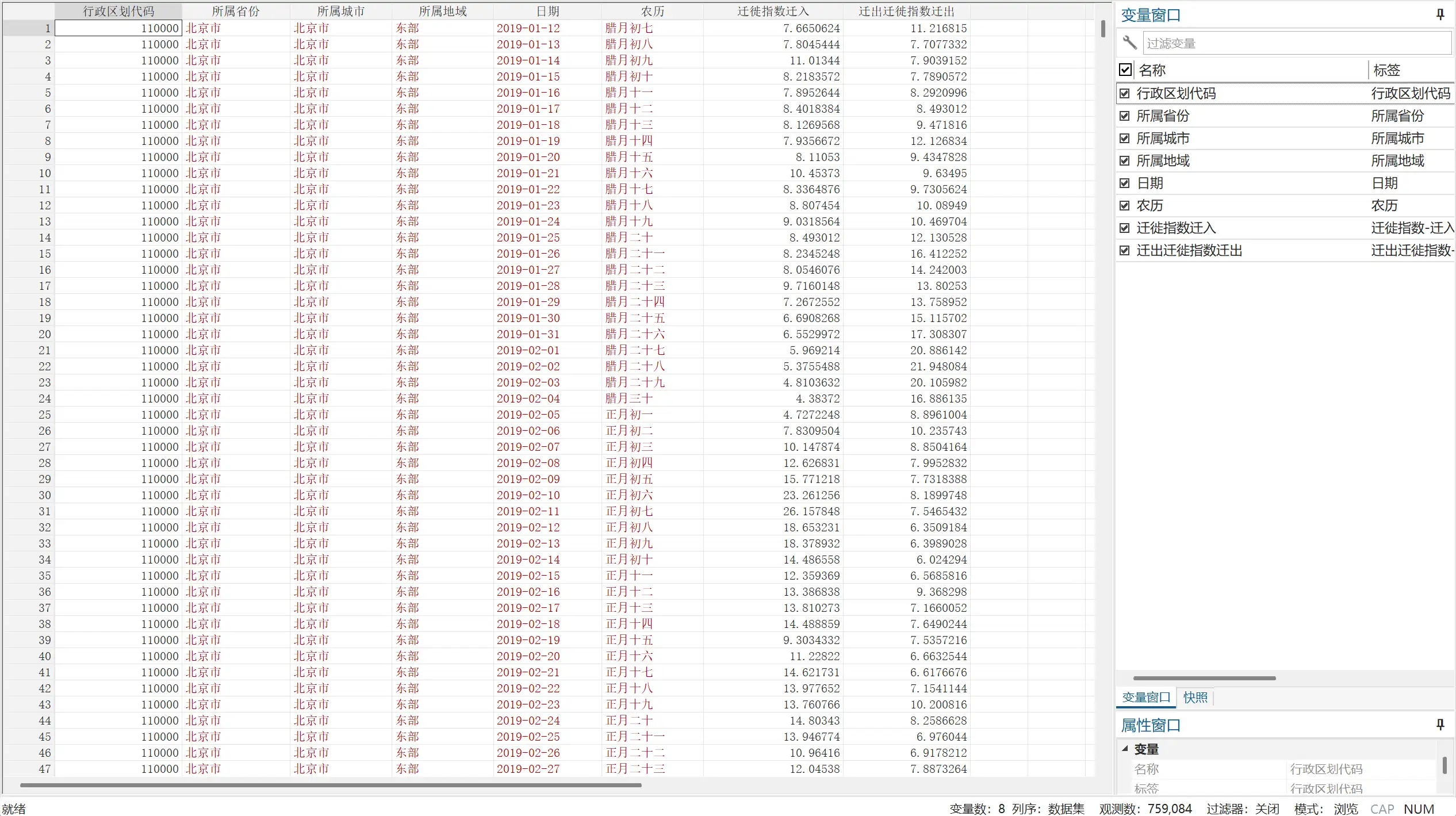This screenshot has width=1456, height=816.
Task: Click the 过滤变量 filter input field
Action: tap(1296, 43)
